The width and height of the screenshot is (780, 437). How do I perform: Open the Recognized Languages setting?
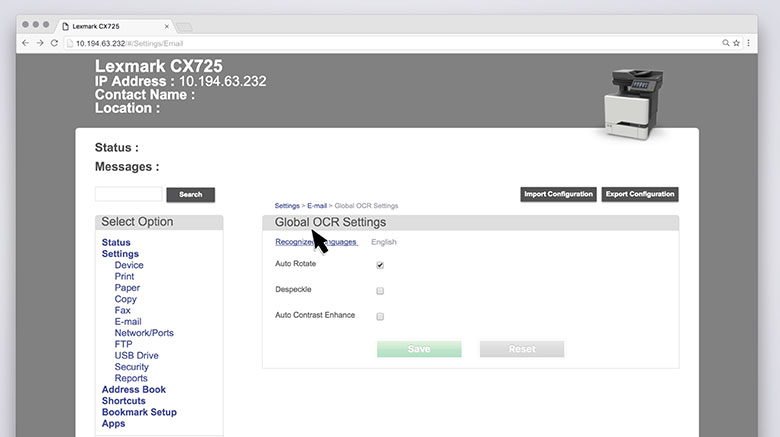point(316,242)
